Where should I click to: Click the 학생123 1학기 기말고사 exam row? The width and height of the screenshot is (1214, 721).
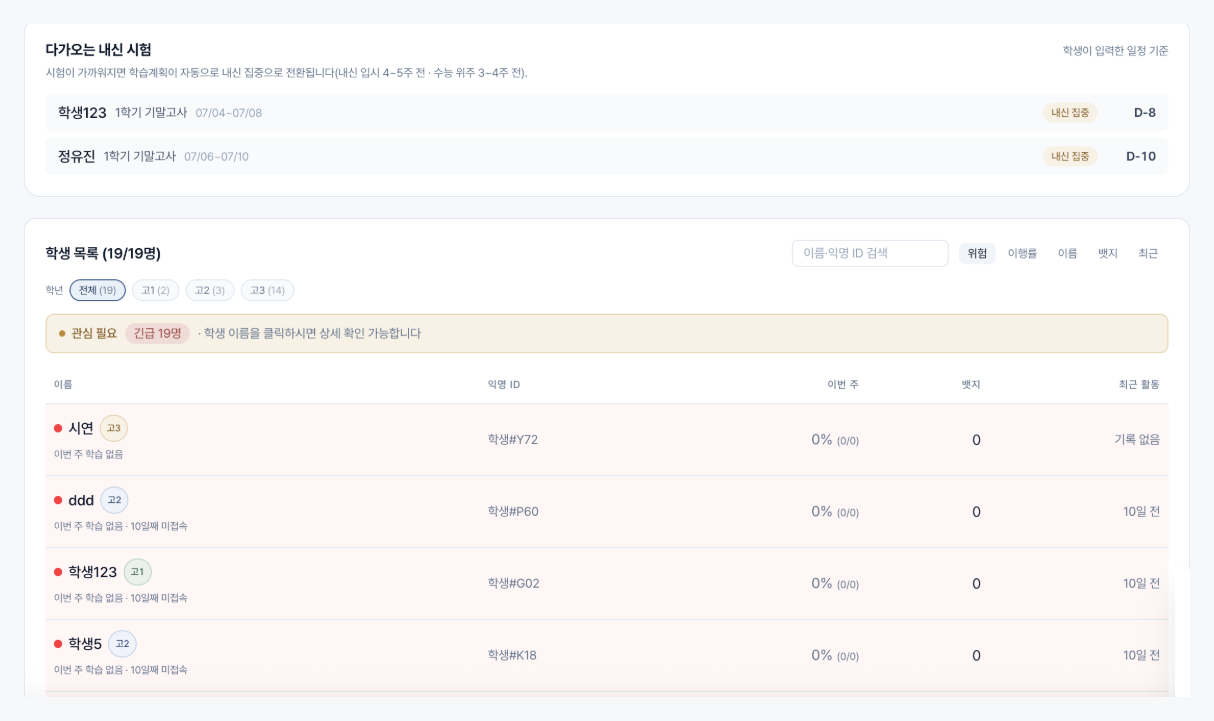pos(606,113)
